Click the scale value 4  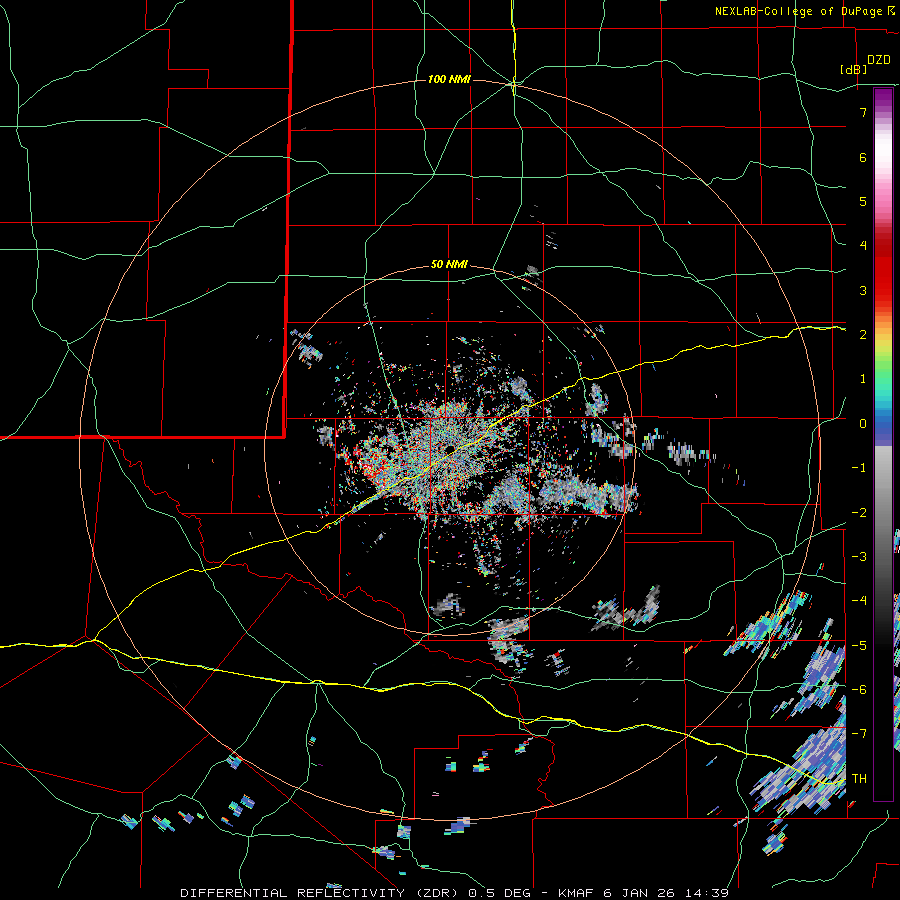coord(863,246)
